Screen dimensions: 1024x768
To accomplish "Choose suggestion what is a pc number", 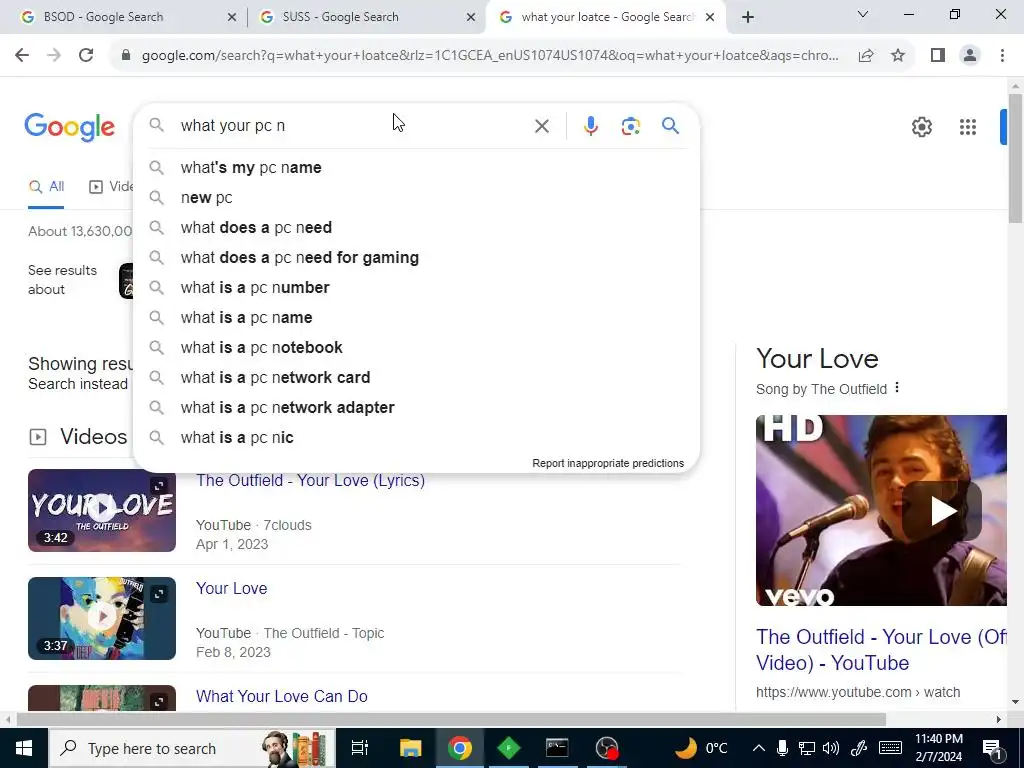I will (x=417, y=287).
